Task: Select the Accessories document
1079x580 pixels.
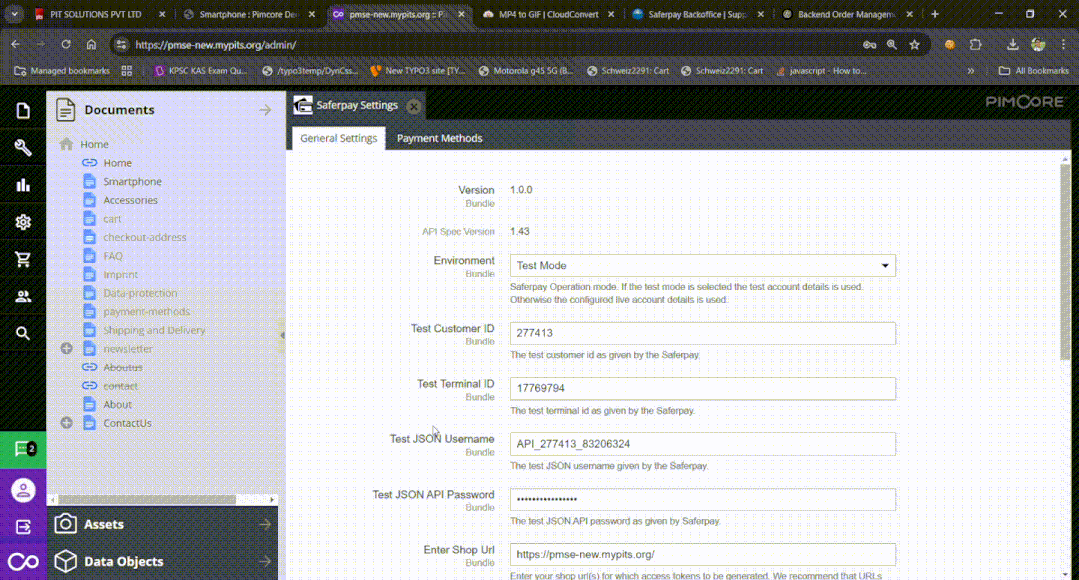Action: tap(130, 200)
